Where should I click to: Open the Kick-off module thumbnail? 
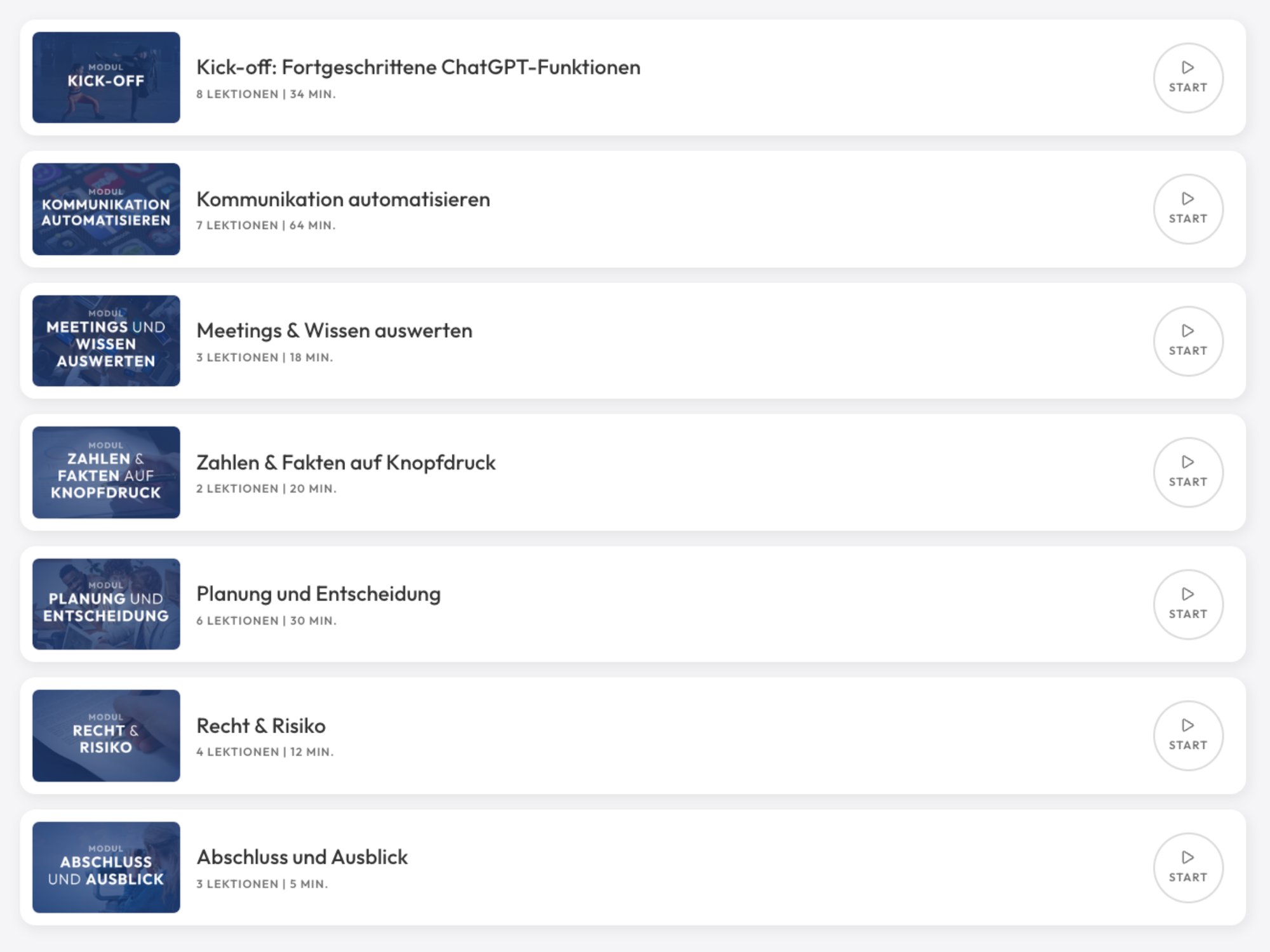[106, 77]
